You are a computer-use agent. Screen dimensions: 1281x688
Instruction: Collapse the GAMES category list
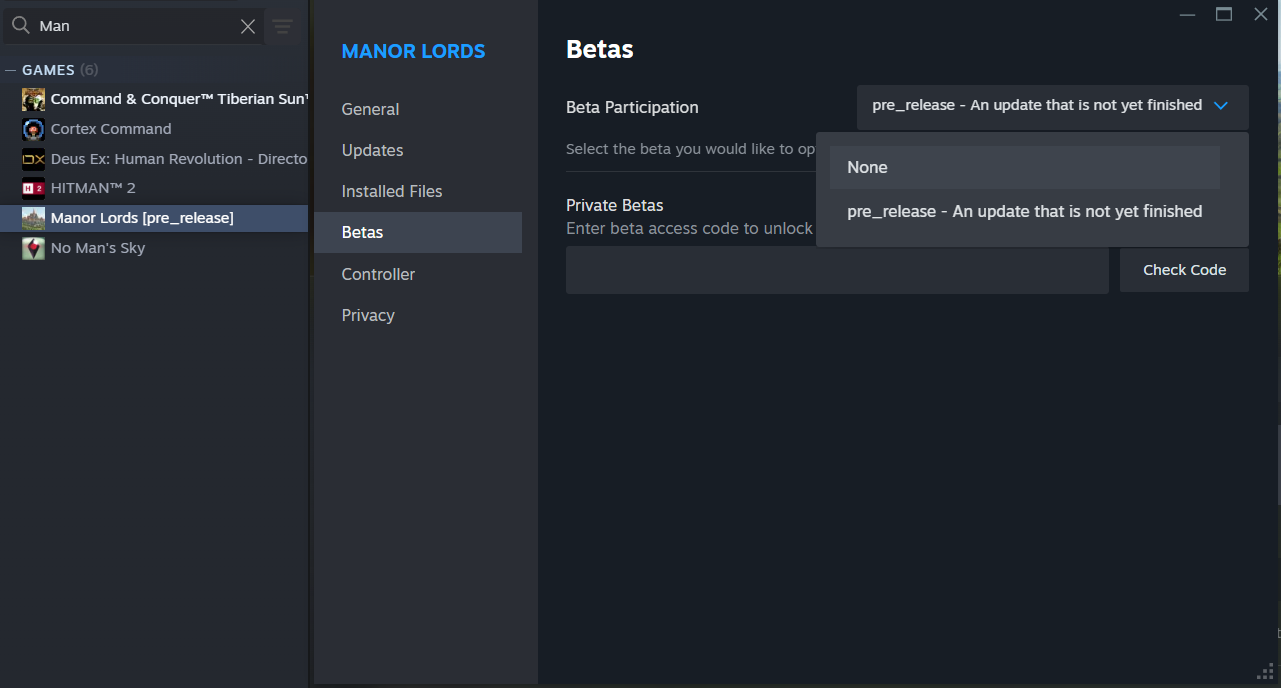(x=11, y=70)
